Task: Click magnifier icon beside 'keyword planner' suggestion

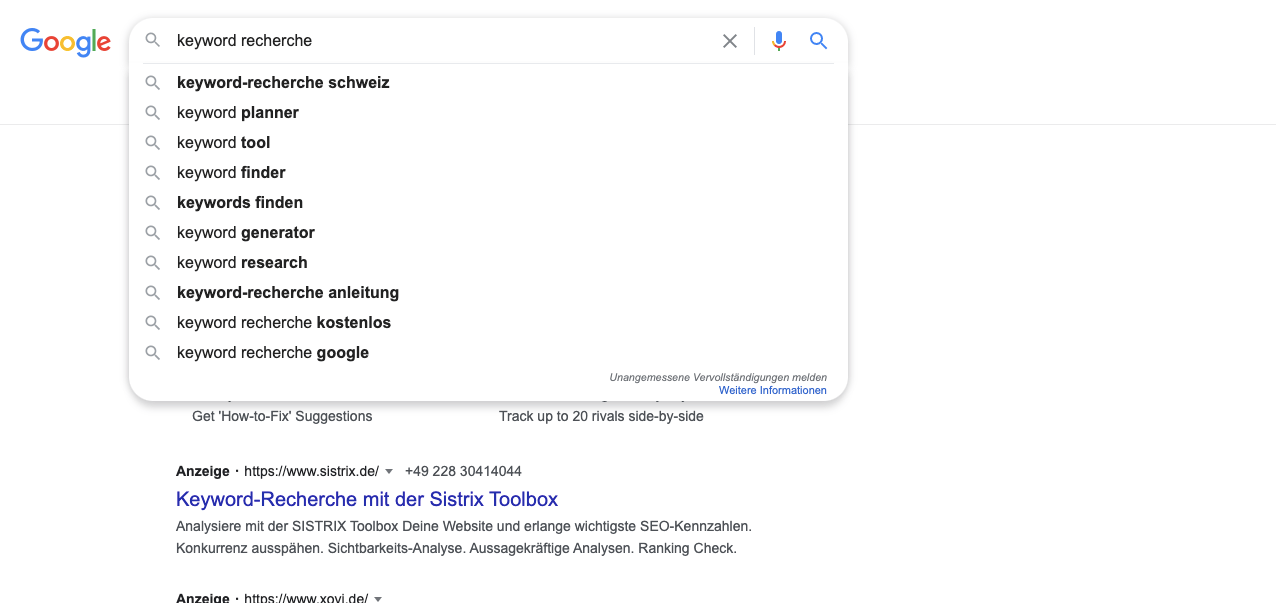Action: click(153, 113)
